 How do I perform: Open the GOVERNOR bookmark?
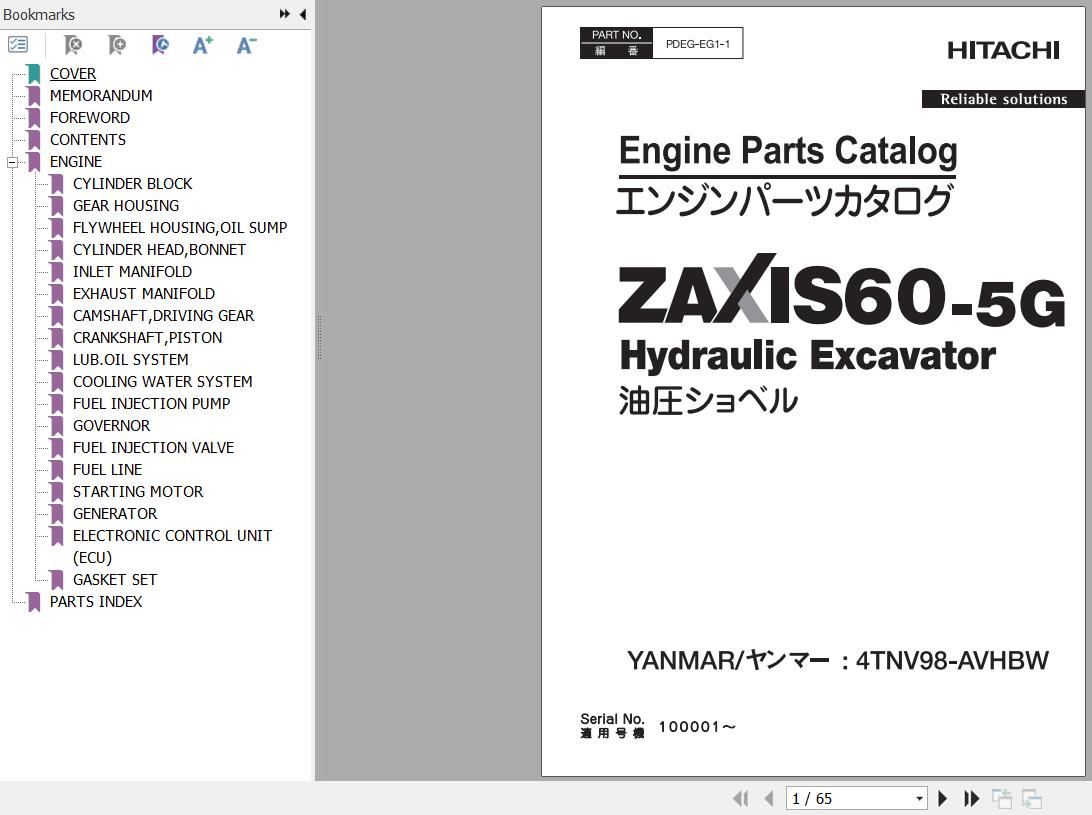coord(111,426)
